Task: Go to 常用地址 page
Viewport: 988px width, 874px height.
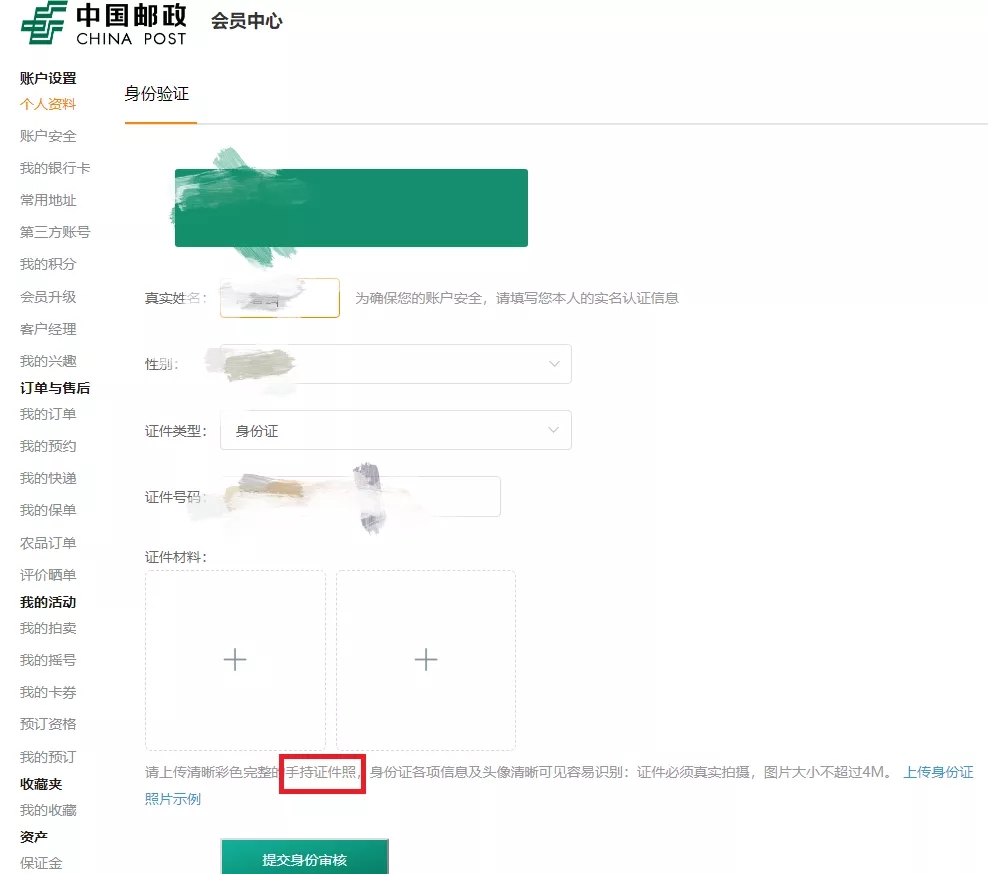Action: pos(48,200)
